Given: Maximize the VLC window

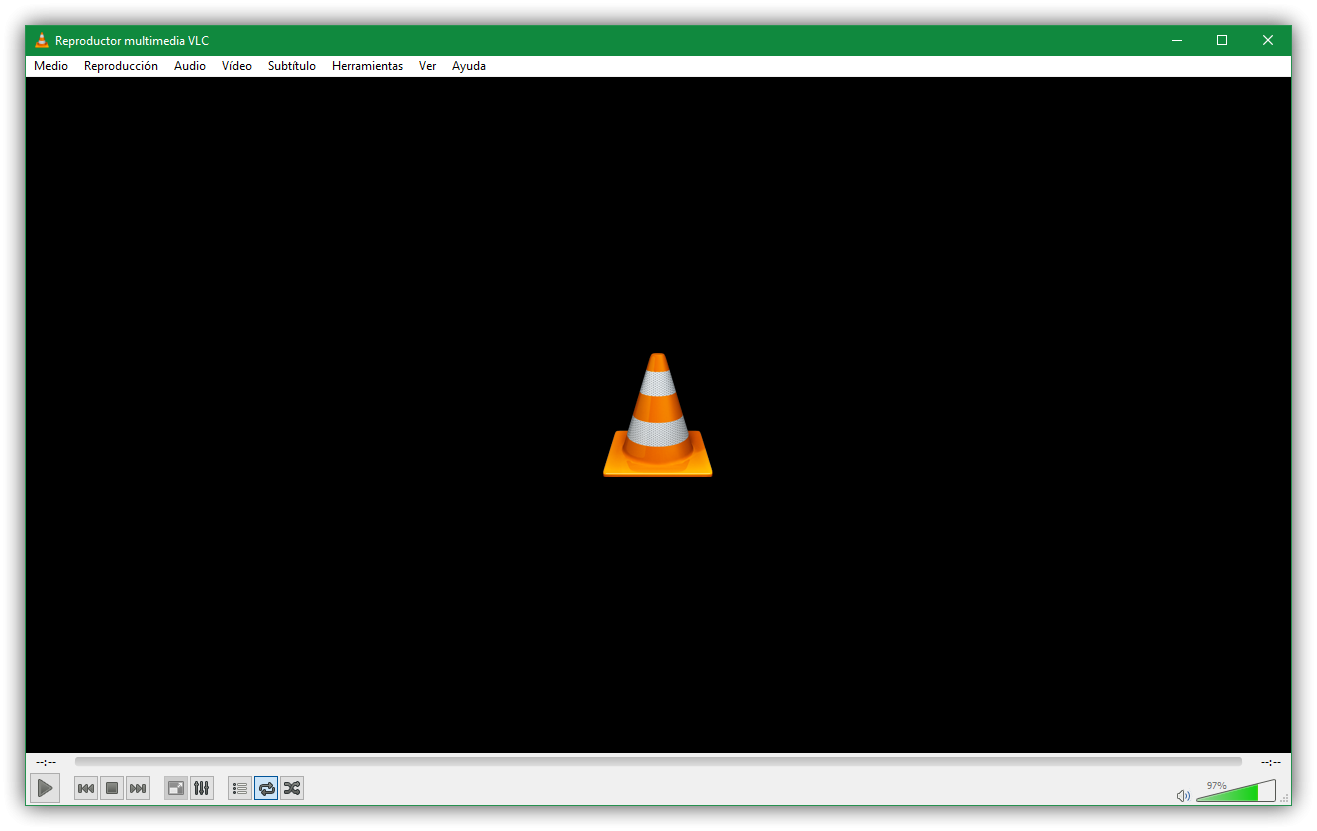Looking at the screenshot, I should tap(1222, 41).
